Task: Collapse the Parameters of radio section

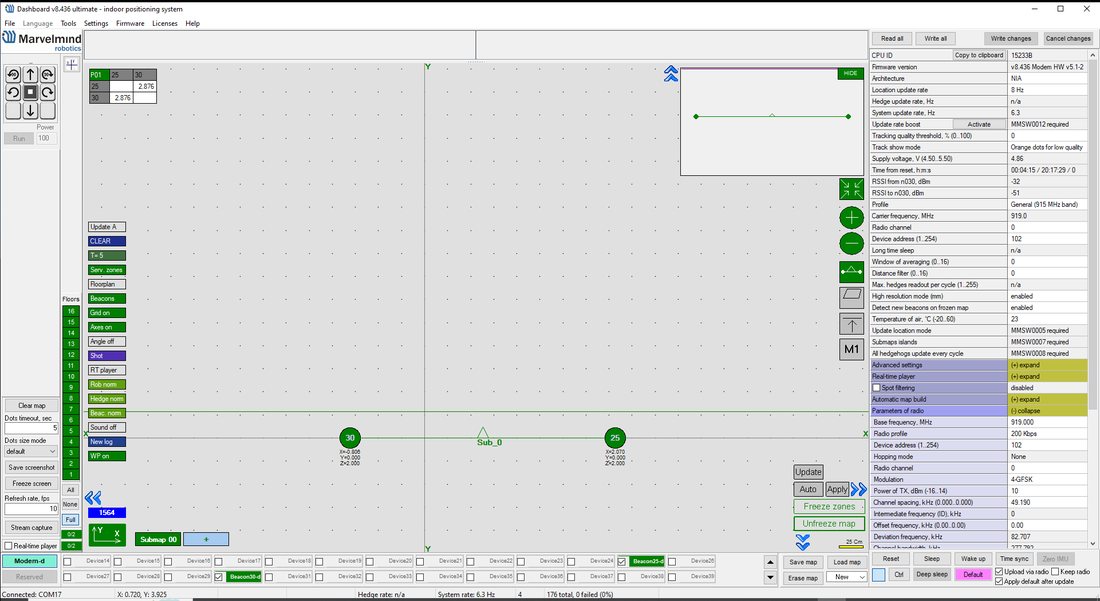Action: tap(1048, 411)
